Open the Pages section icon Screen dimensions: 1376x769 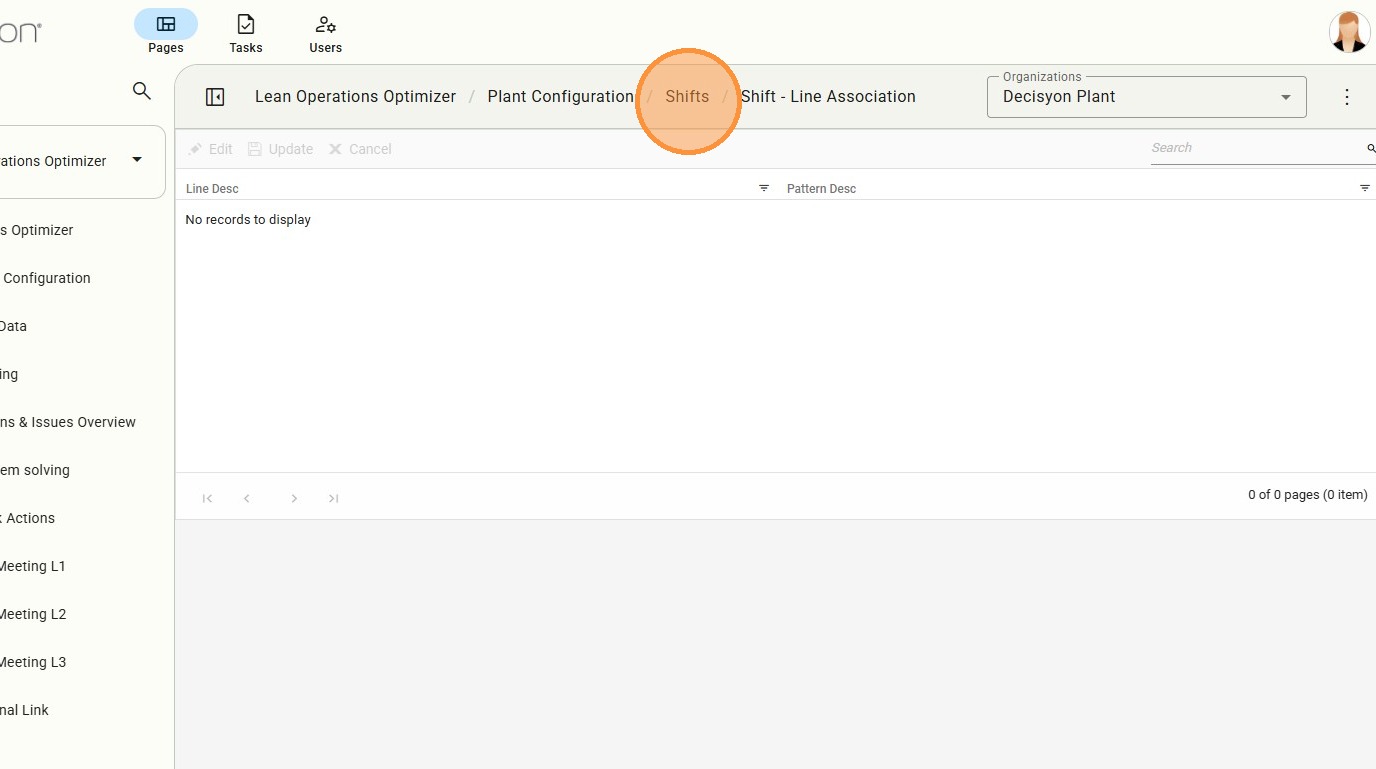[x=166, y=25]
